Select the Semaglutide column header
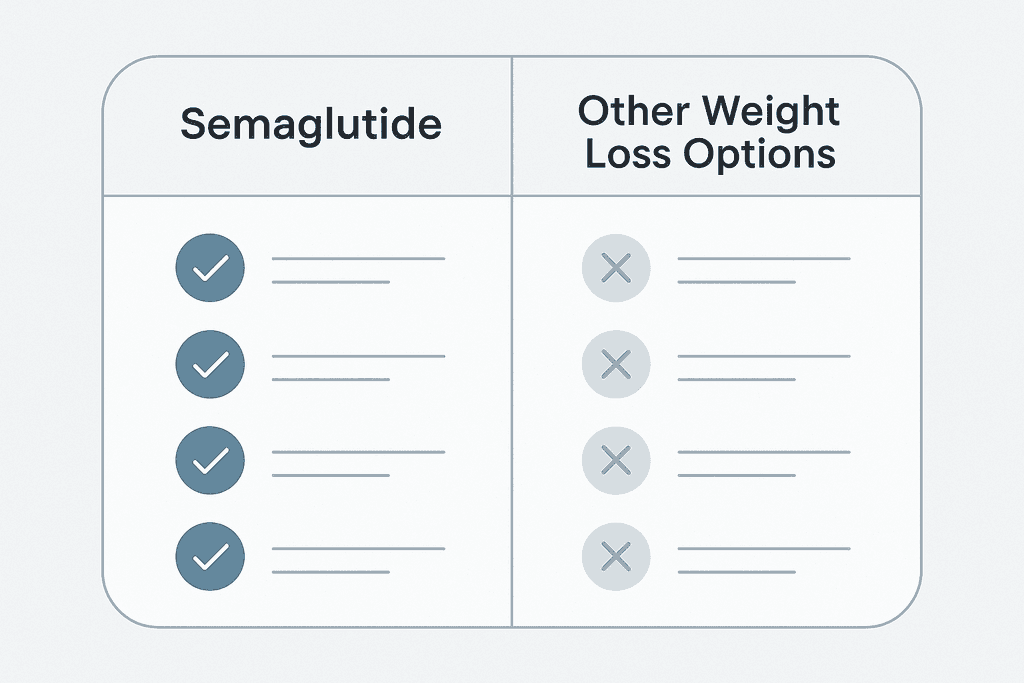This screenshot has height=683, width=1024. (311, 124)
